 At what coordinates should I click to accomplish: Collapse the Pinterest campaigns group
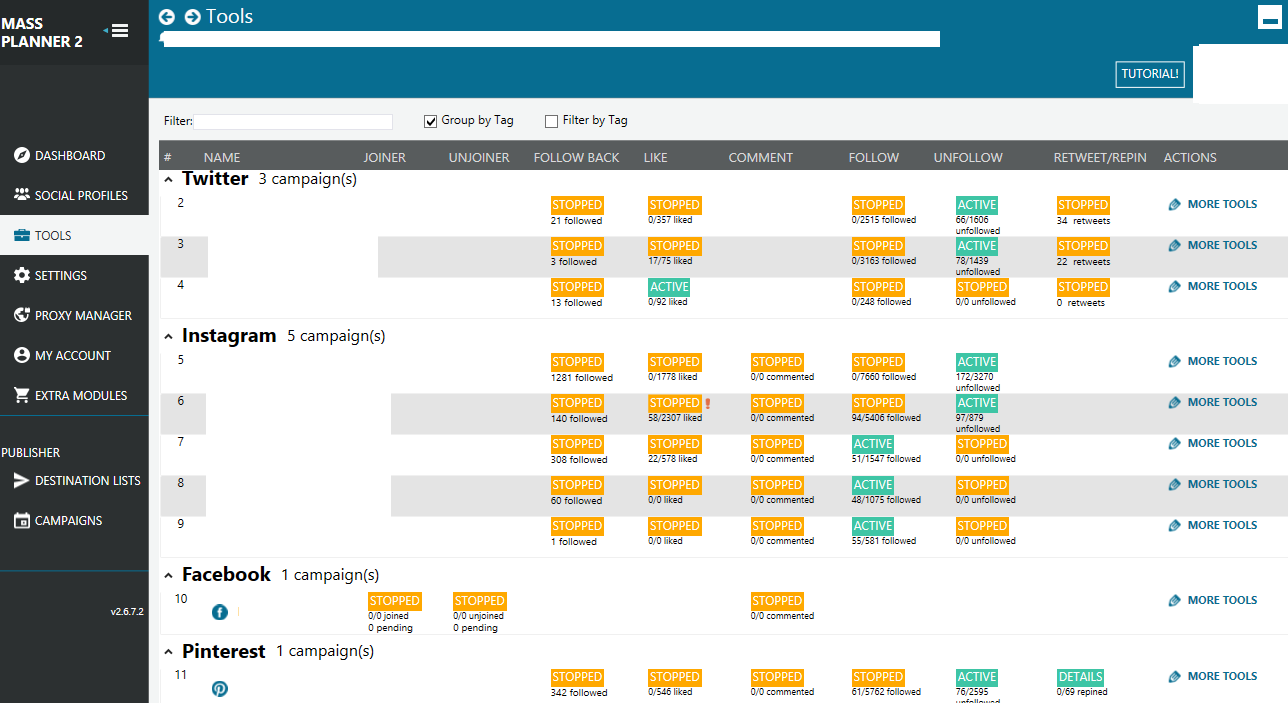(168, 652)
